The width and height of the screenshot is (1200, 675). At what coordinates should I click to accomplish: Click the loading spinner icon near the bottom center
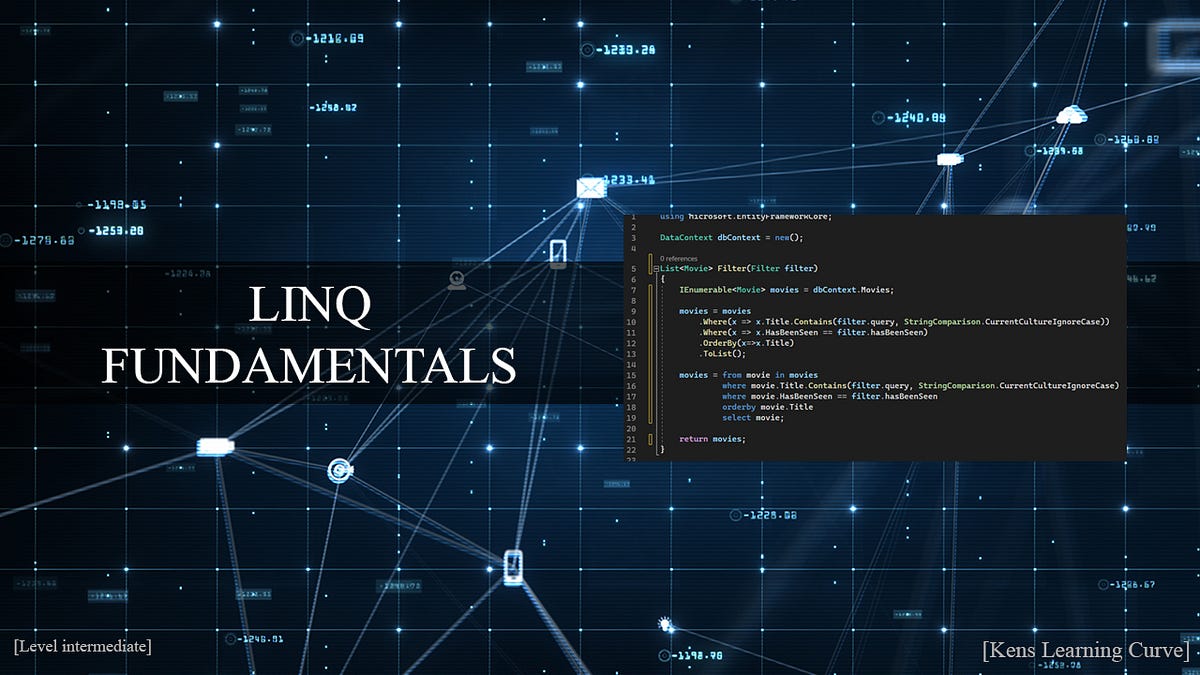(x=663, y=623)
